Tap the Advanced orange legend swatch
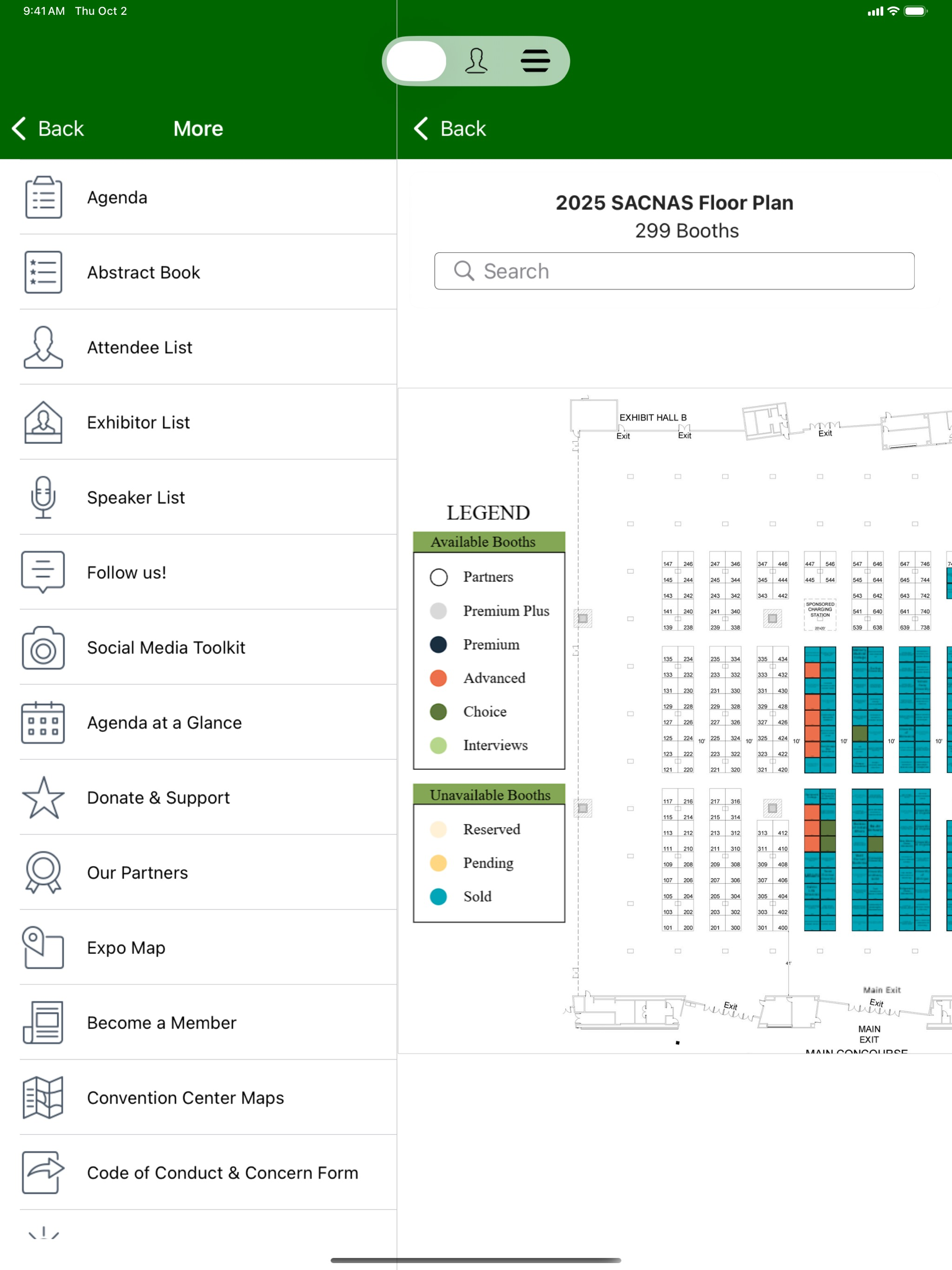This screenshot has height=1270, width=952. (439, 678)
